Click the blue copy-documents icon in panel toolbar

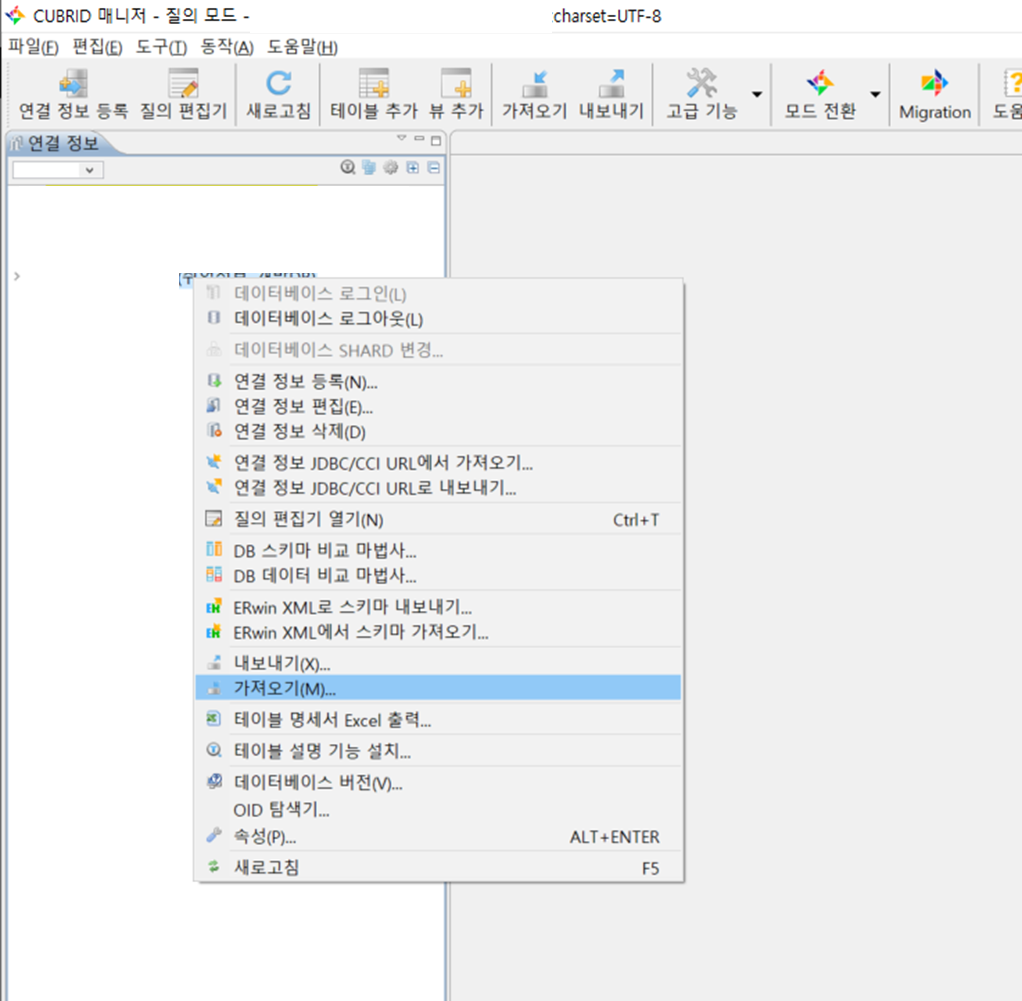coord(369,167)
